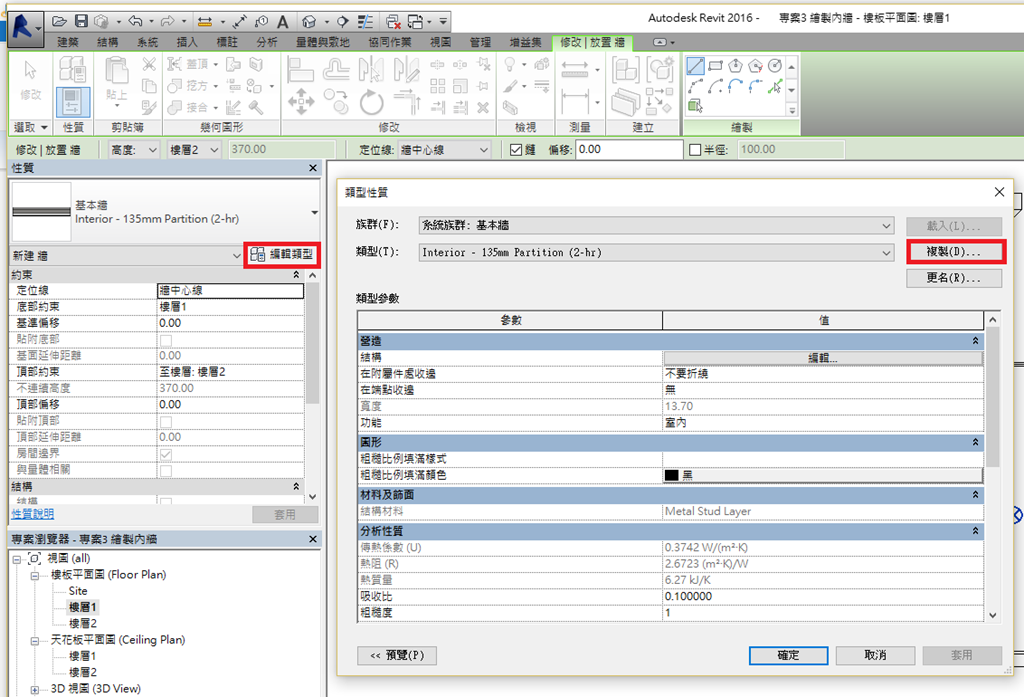This screenshot has height=697, width=1024.
Task: Switch to the 管理 ribbon tab
Action: pos(480,42)
